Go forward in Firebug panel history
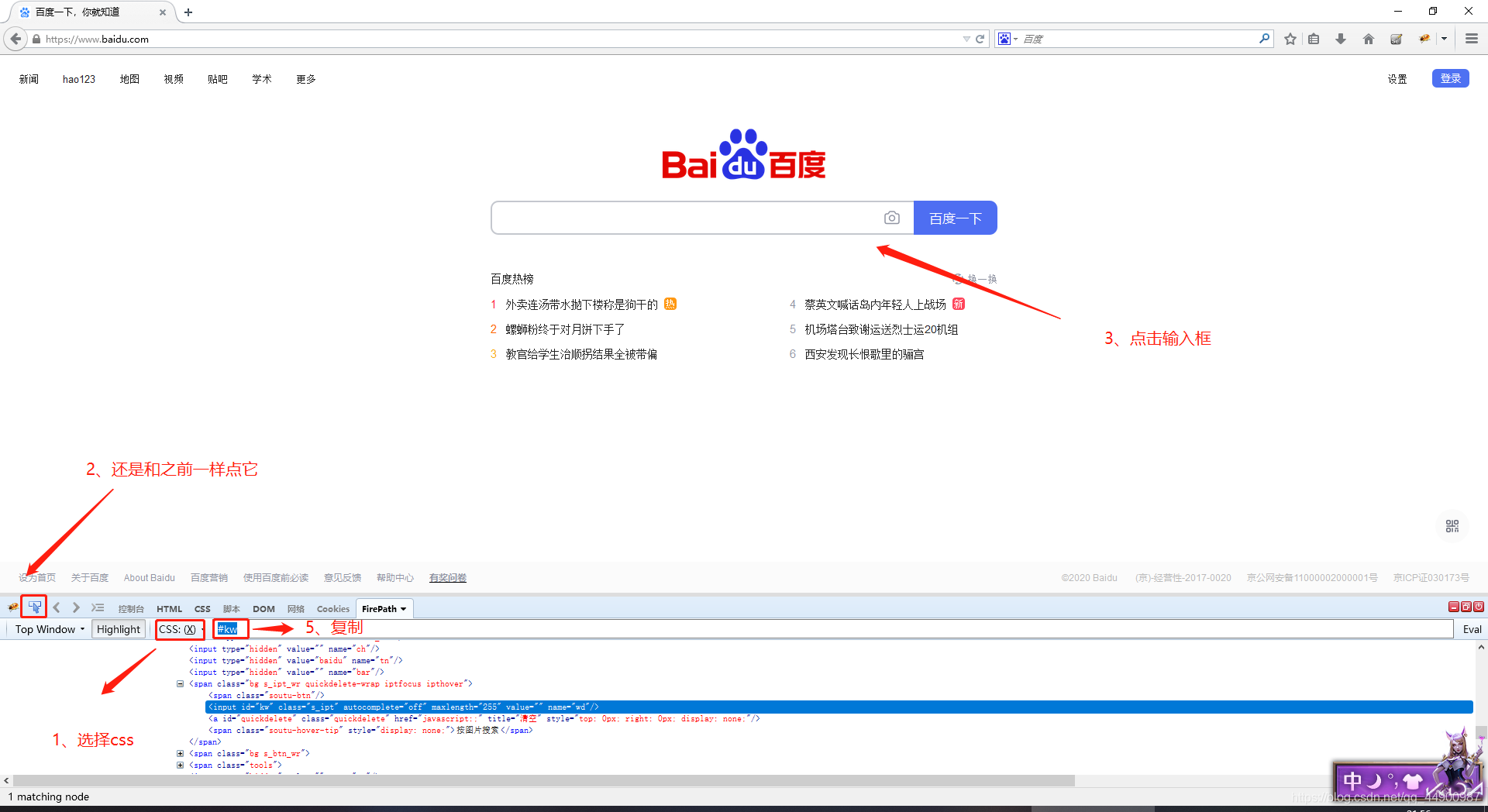 (76, 607)
